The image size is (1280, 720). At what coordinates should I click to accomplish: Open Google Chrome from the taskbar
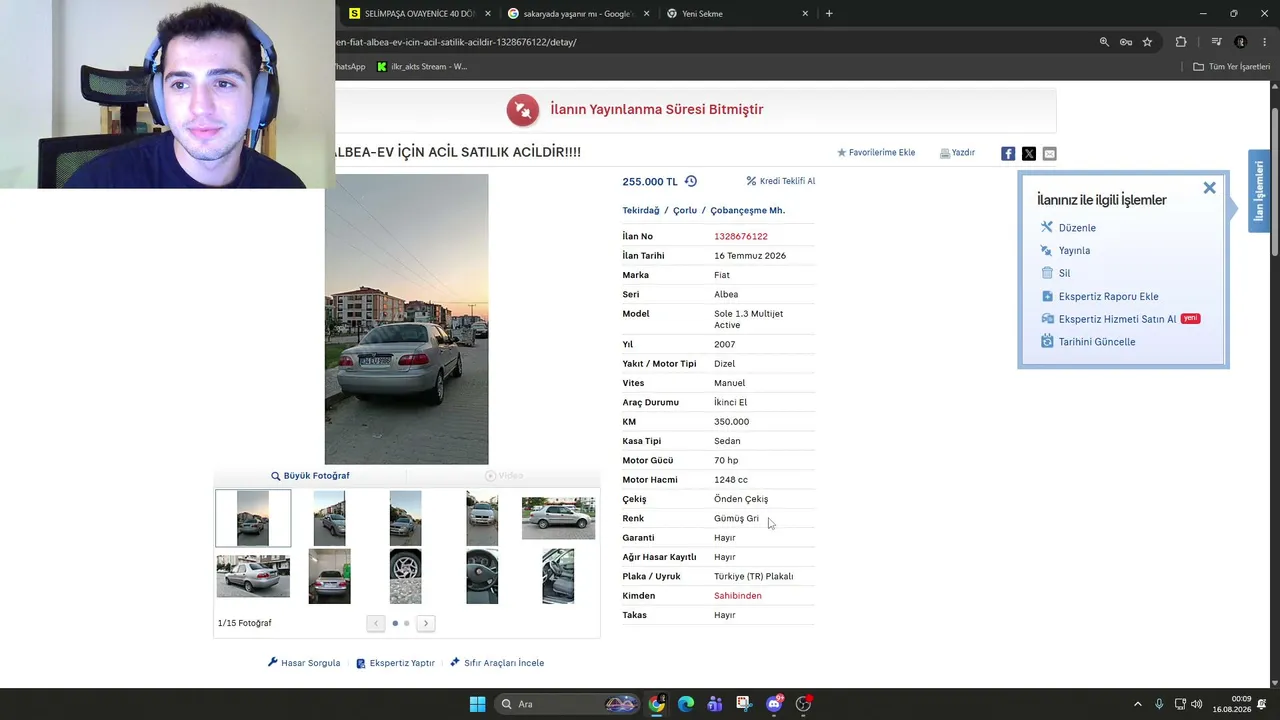(656, 704)
